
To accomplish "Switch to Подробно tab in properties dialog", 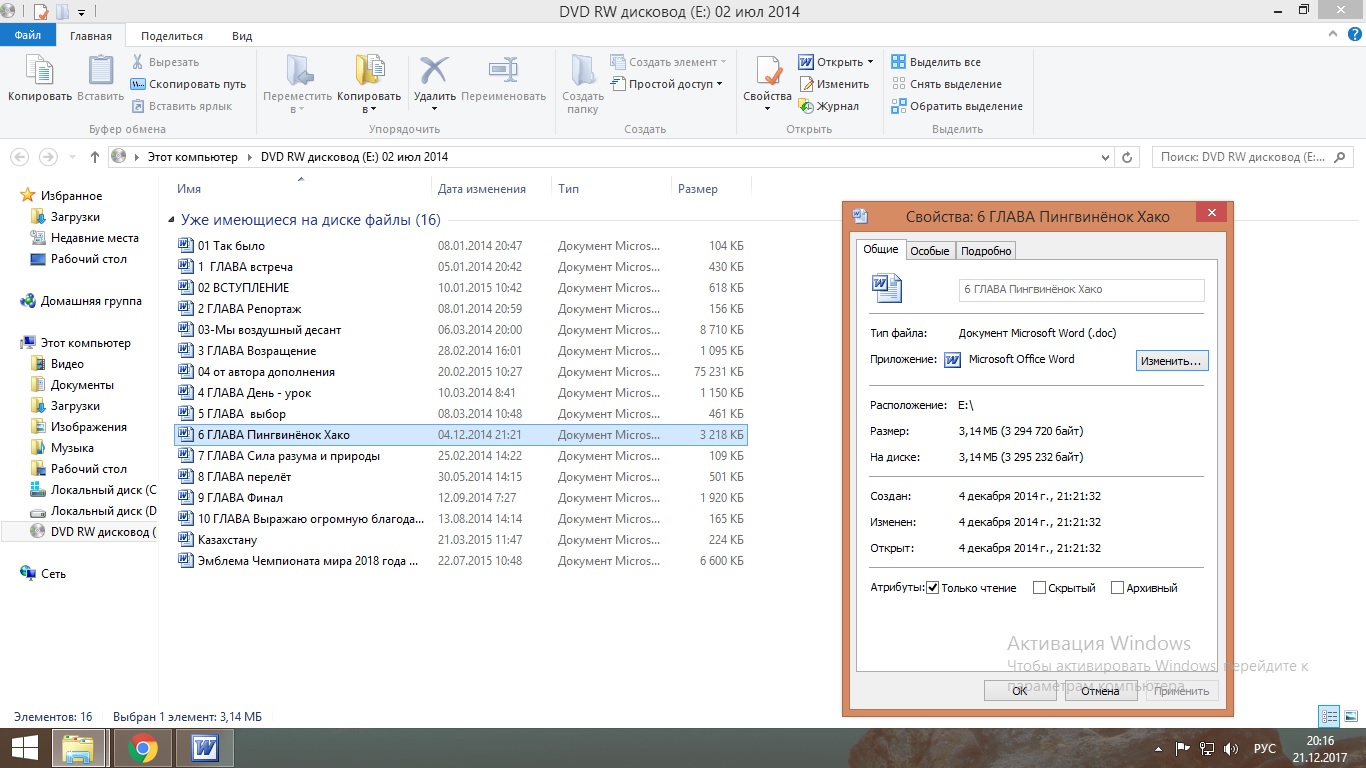I will point(988,251).
